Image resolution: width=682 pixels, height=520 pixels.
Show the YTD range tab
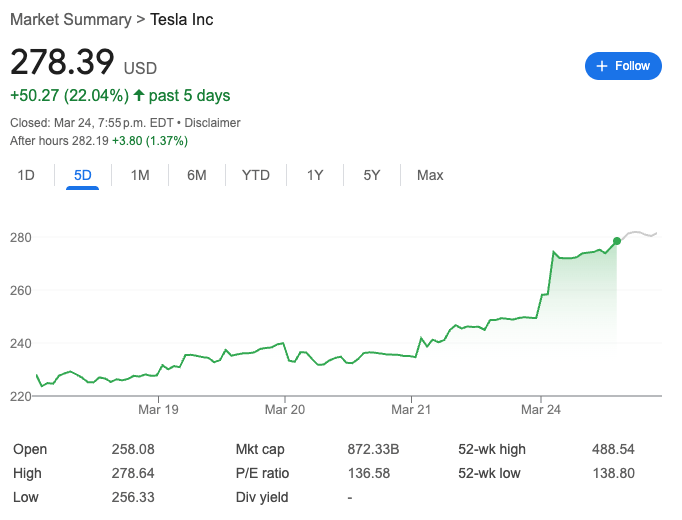pos(256,175)
